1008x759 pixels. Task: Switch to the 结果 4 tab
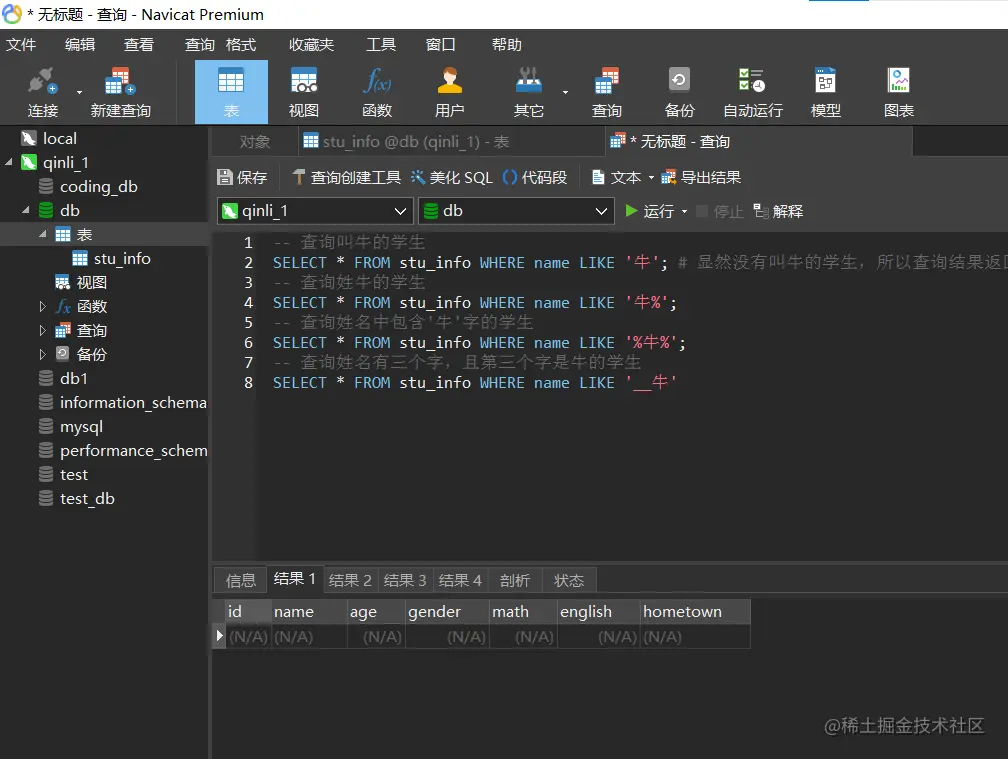coord(460,580)
